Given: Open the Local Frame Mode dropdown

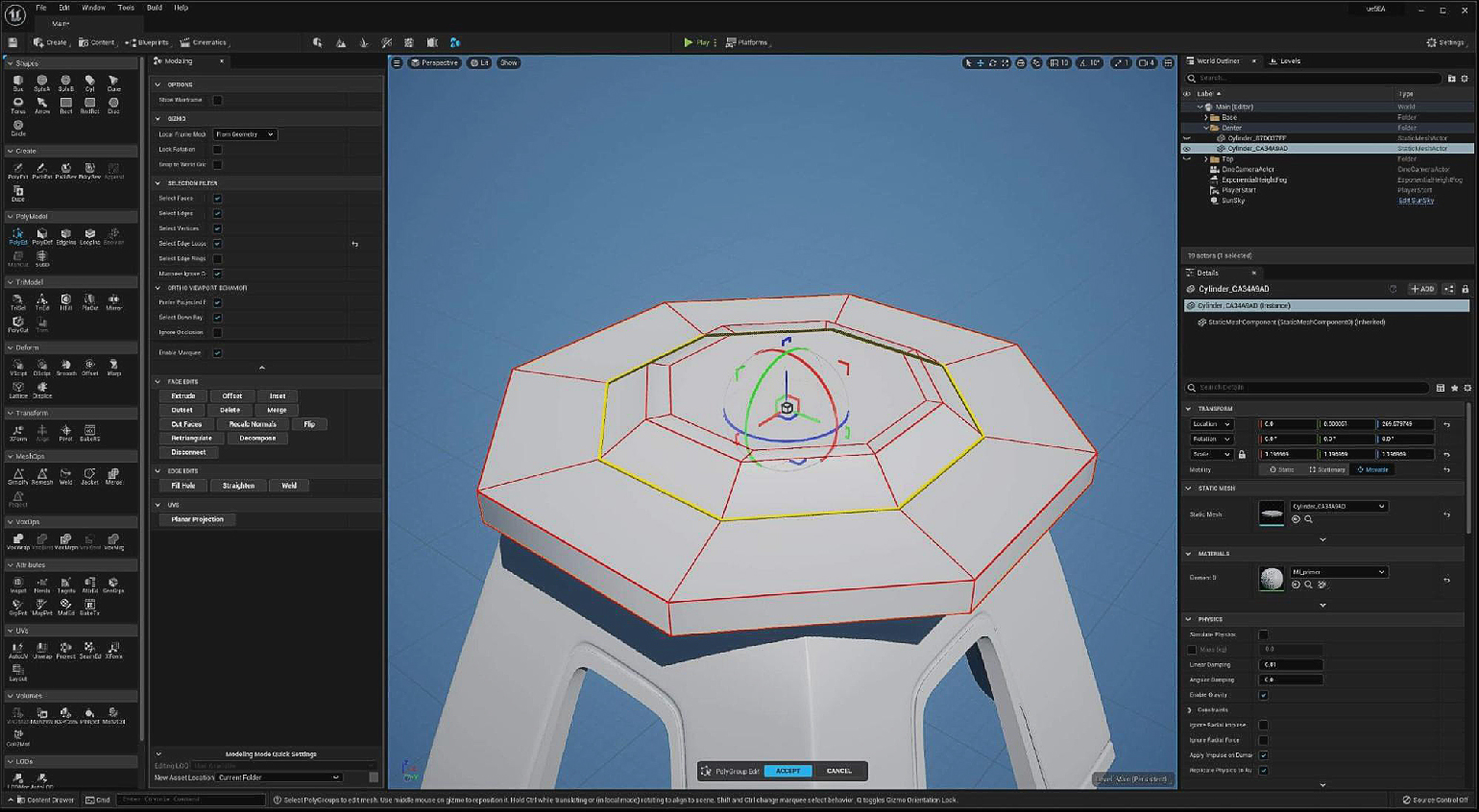Looking at the screenshot, I should (x=244, y=134).
